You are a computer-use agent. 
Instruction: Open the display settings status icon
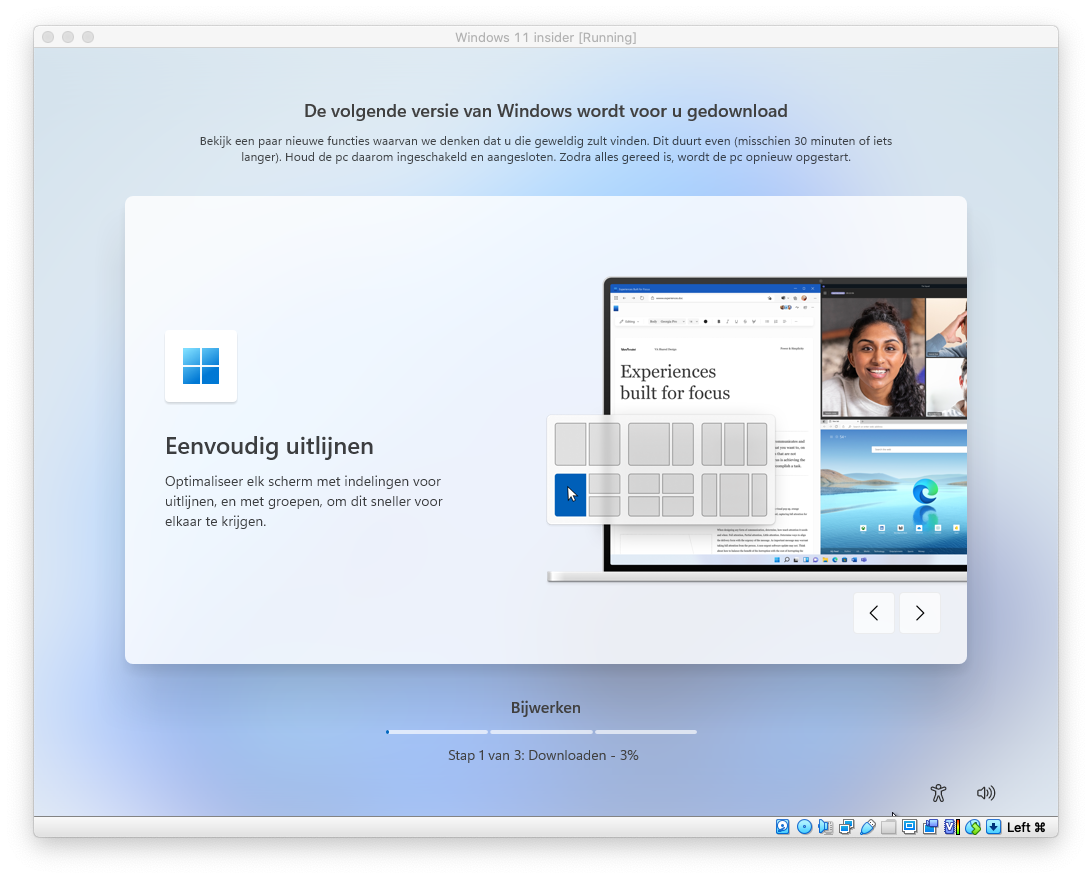click(909, 827)
